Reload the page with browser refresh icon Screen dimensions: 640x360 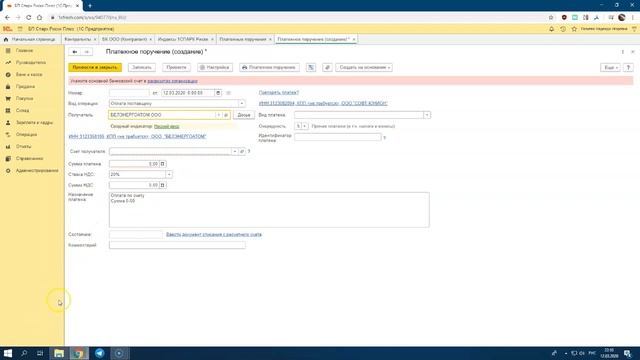pos(29,18)
